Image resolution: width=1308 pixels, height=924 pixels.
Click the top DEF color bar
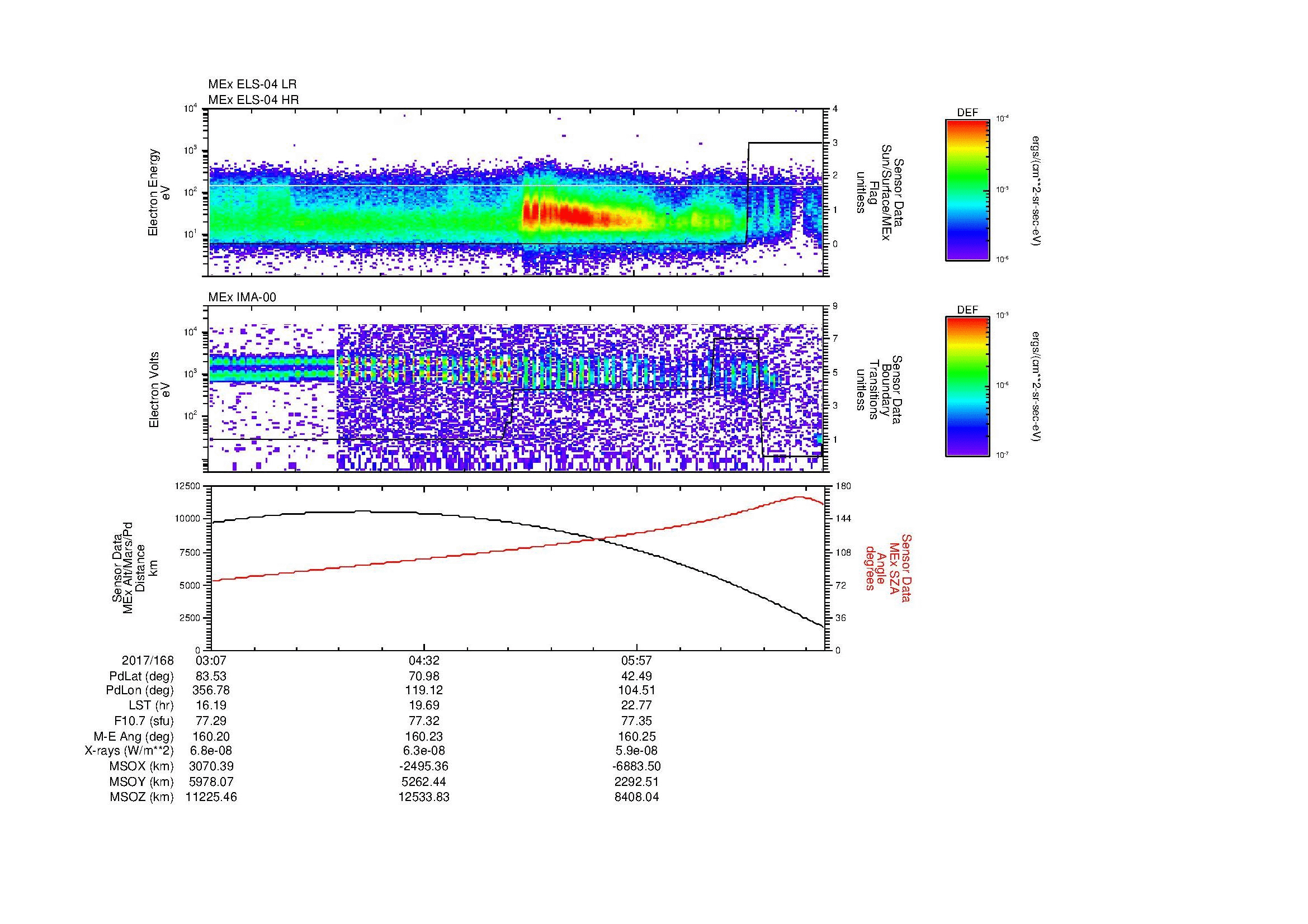point(967,190)
